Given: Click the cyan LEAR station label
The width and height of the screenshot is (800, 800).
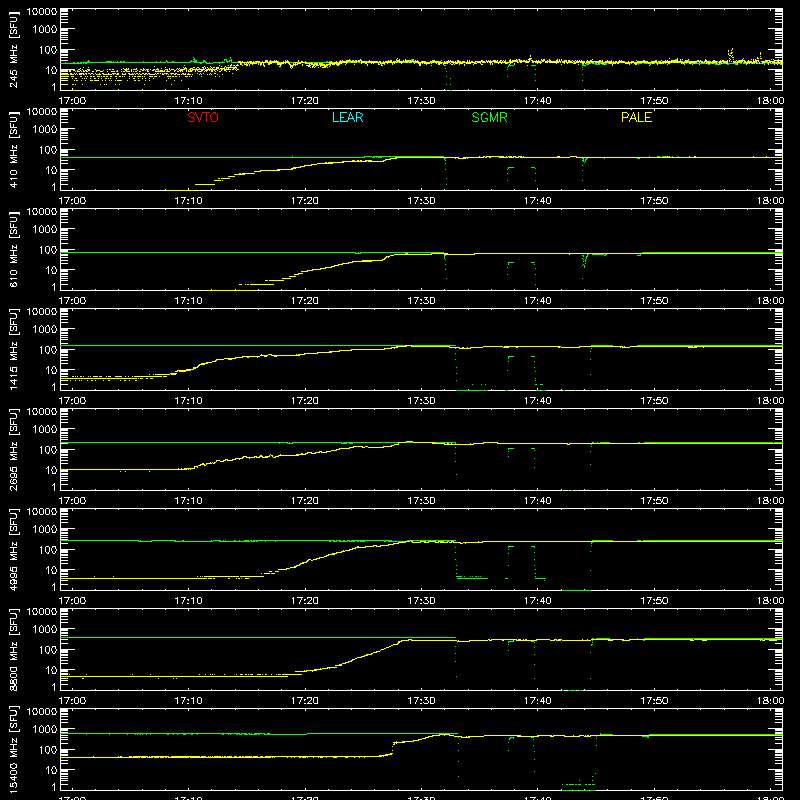Looking at the screenshot, I should 347,117.
